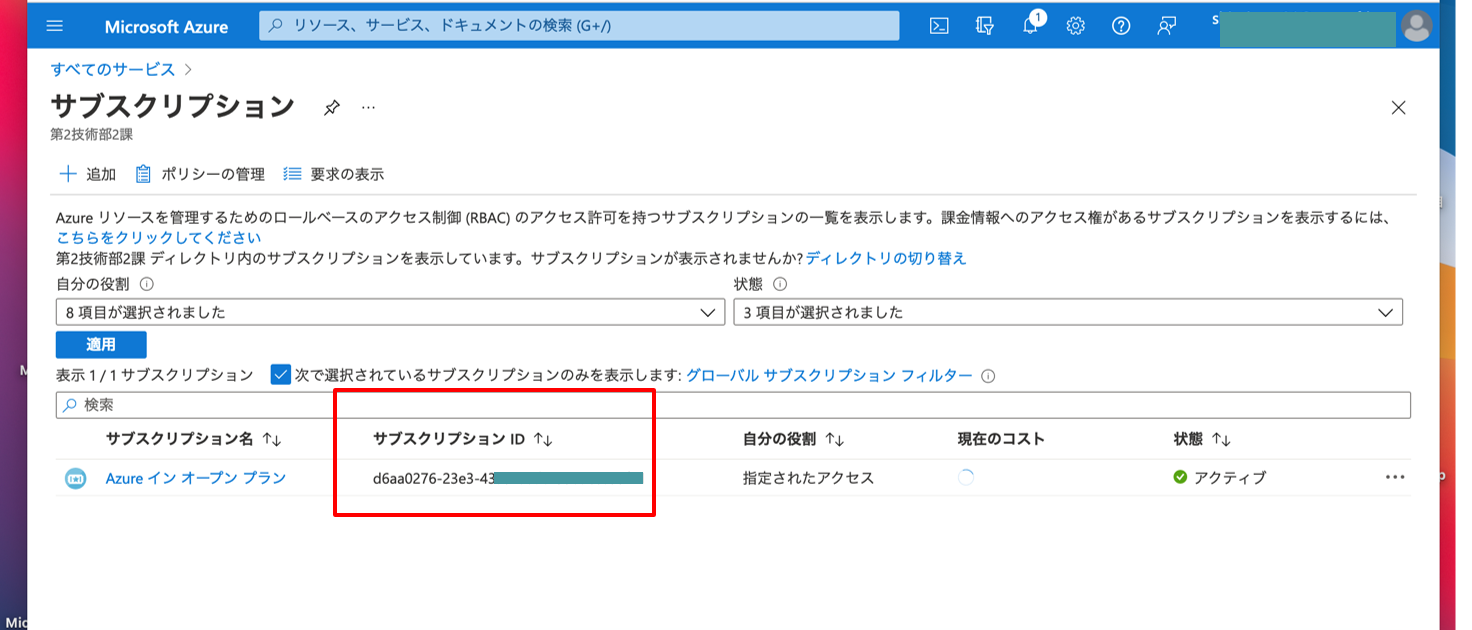Open the more options ellipsis beside the title
Image resolution: width=1472 pixels, height=630 pixels.
pyautogui.click(x=368, y=107)
